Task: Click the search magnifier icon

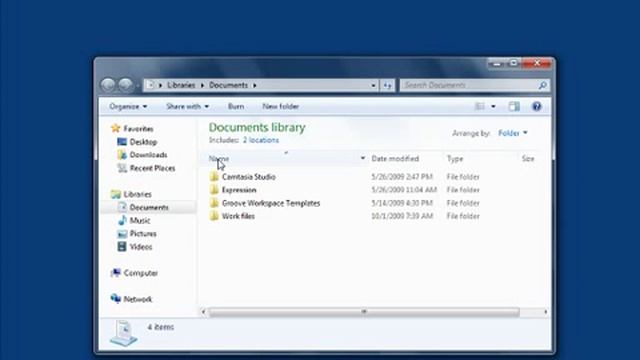Action: (542, 85)
